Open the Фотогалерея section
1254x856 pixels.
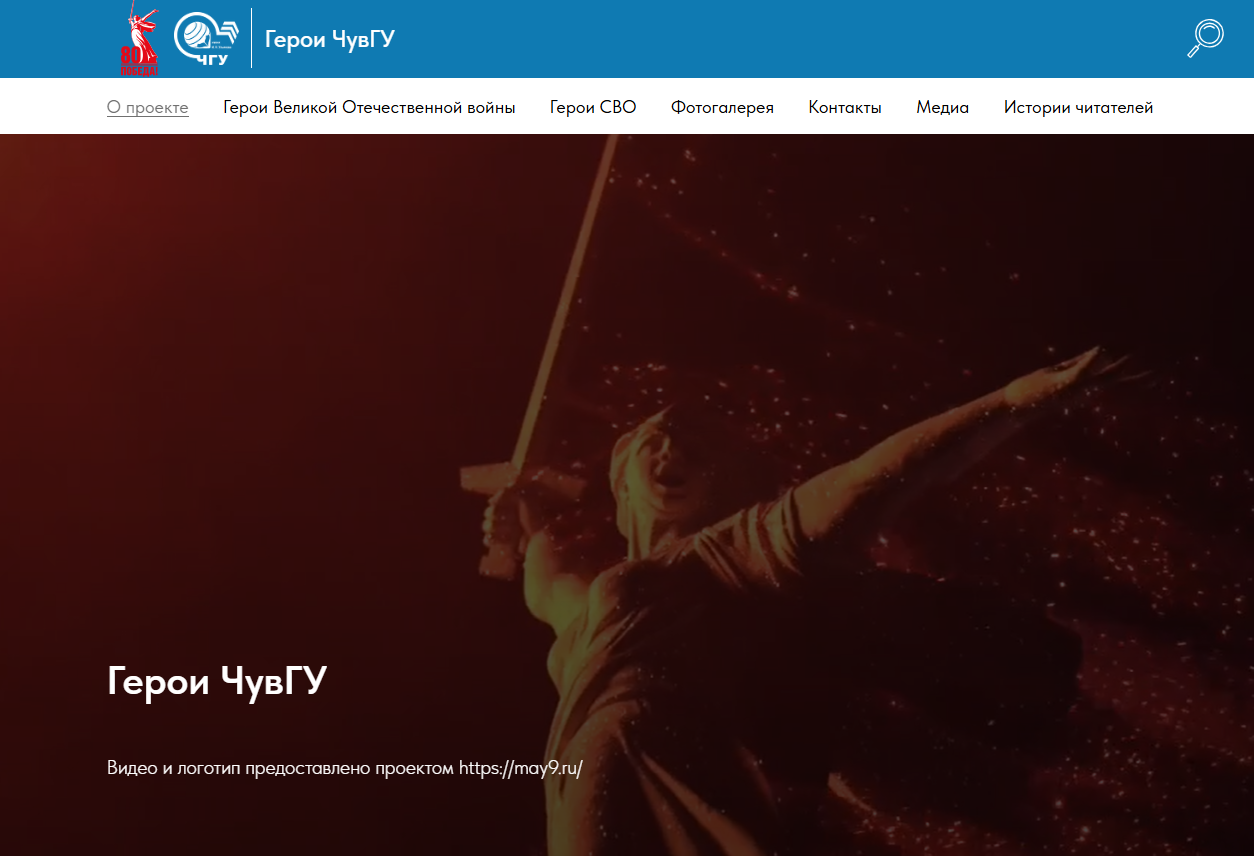click(722, 108)
